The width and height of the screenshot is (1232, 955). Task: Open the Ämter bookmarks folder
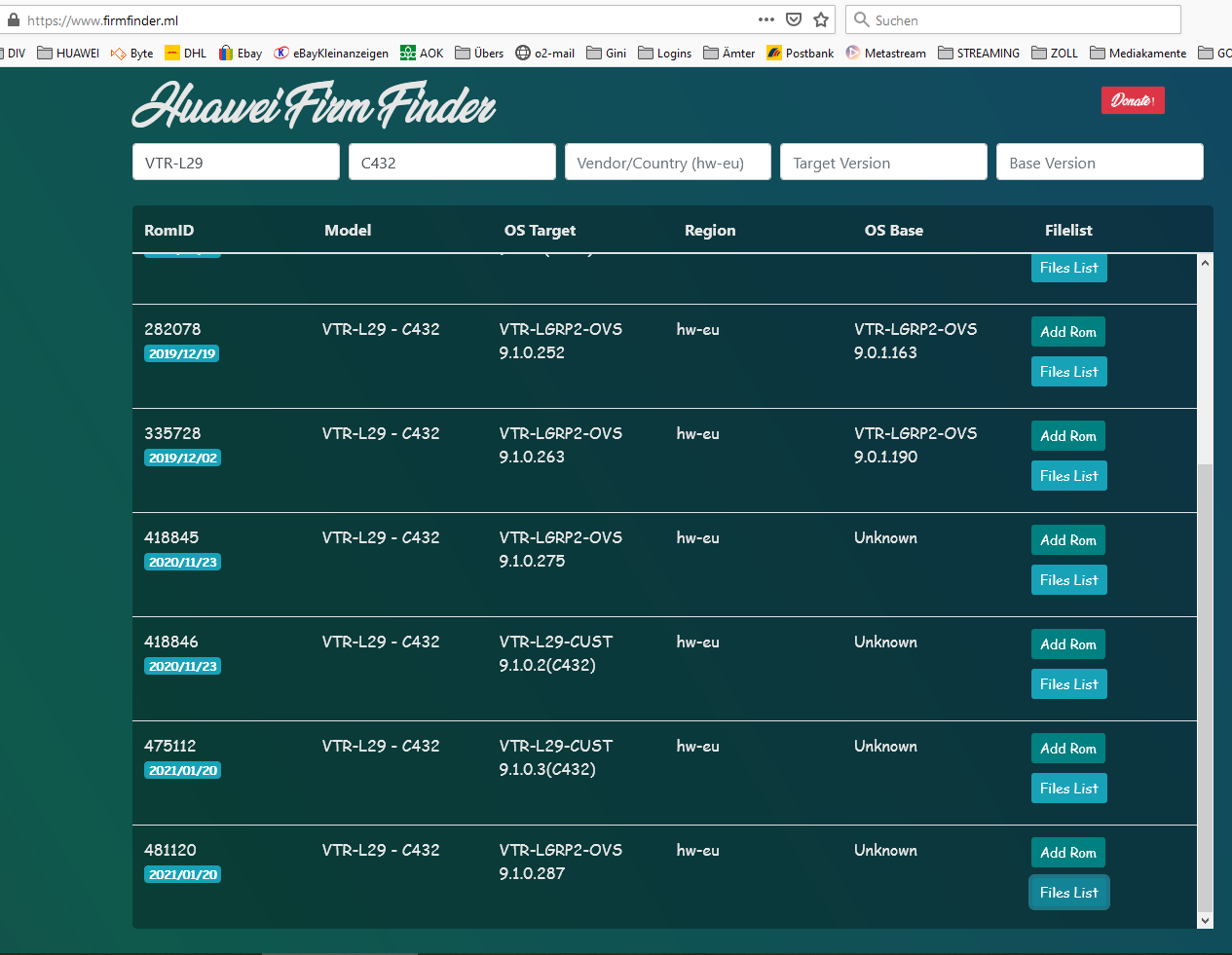[x=729, y=53]
